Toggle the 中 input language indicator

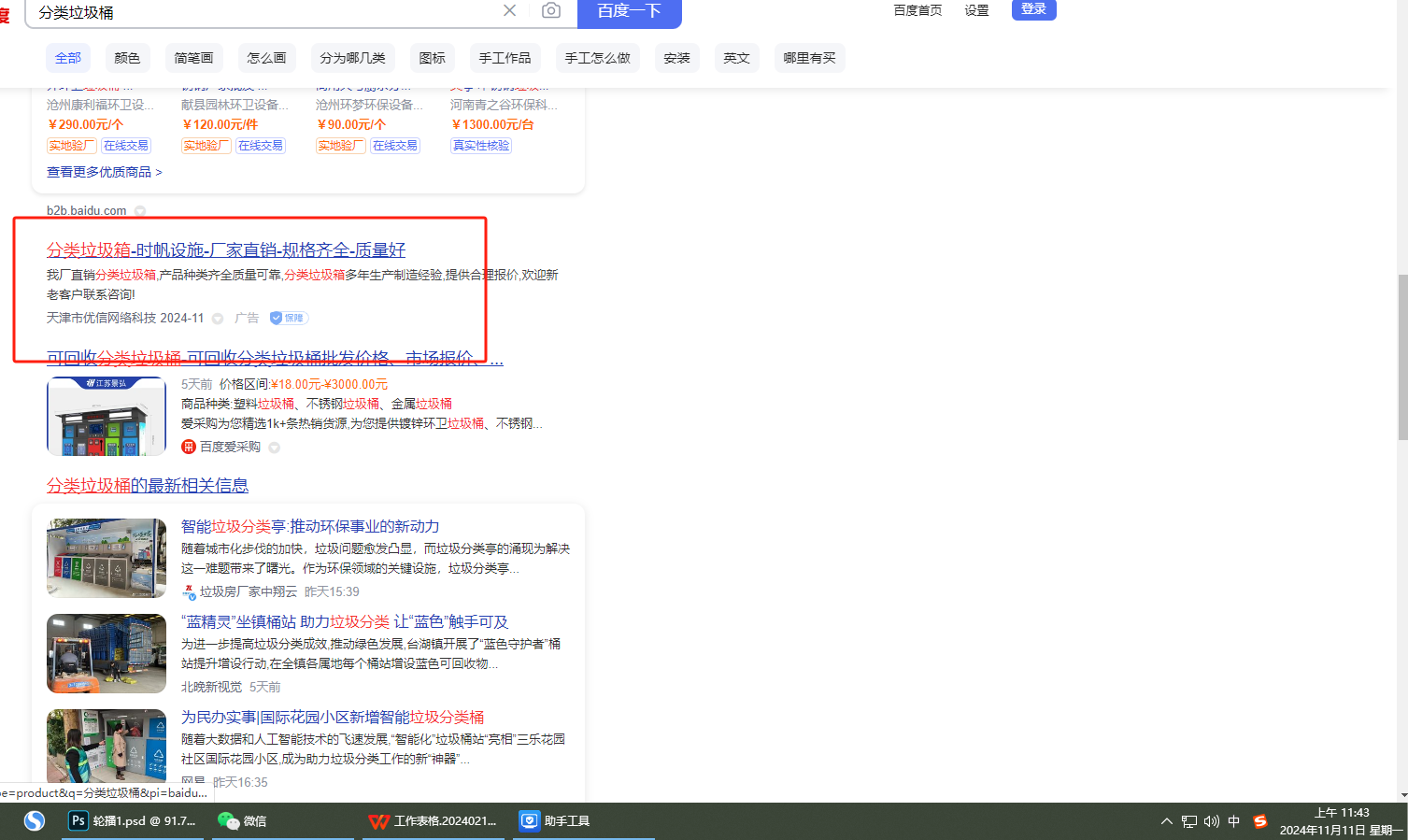click(1233, 821)
